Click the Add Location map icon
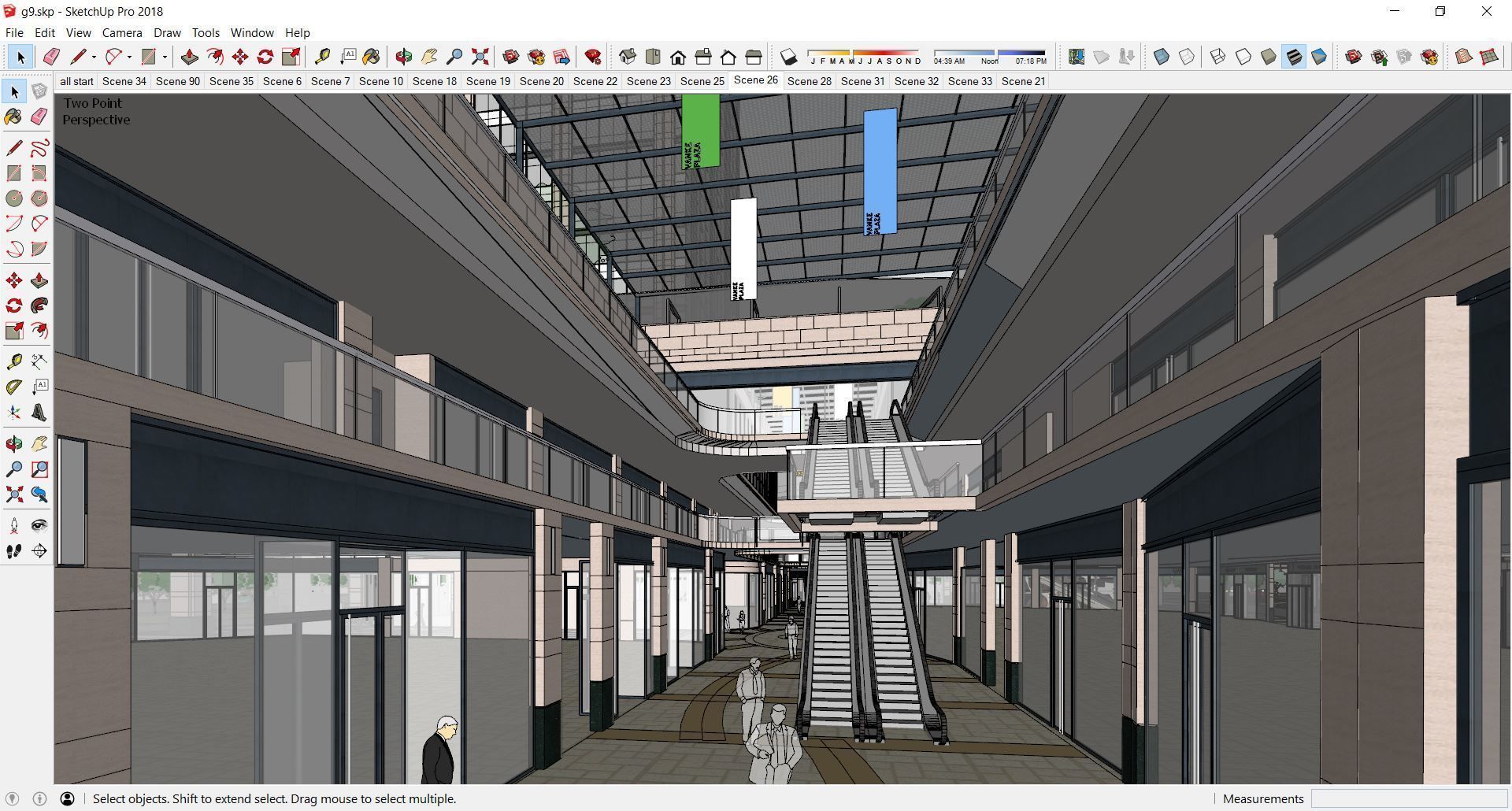The image size is (1512, 811). click(x=1077, y=57)
